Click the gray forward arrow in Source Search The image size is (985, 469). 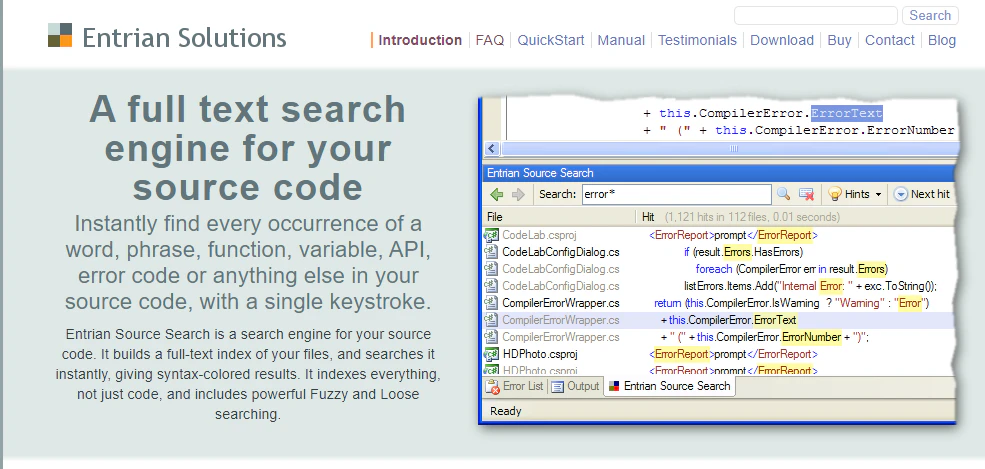[x=518, y=194]
